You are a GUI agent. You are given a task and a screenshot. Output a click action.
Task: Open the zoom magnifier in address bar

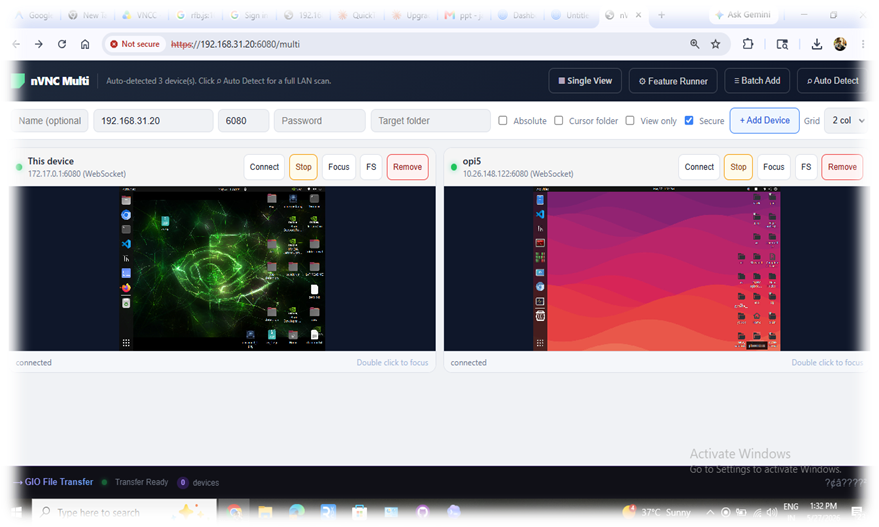(x=695, y=44)
